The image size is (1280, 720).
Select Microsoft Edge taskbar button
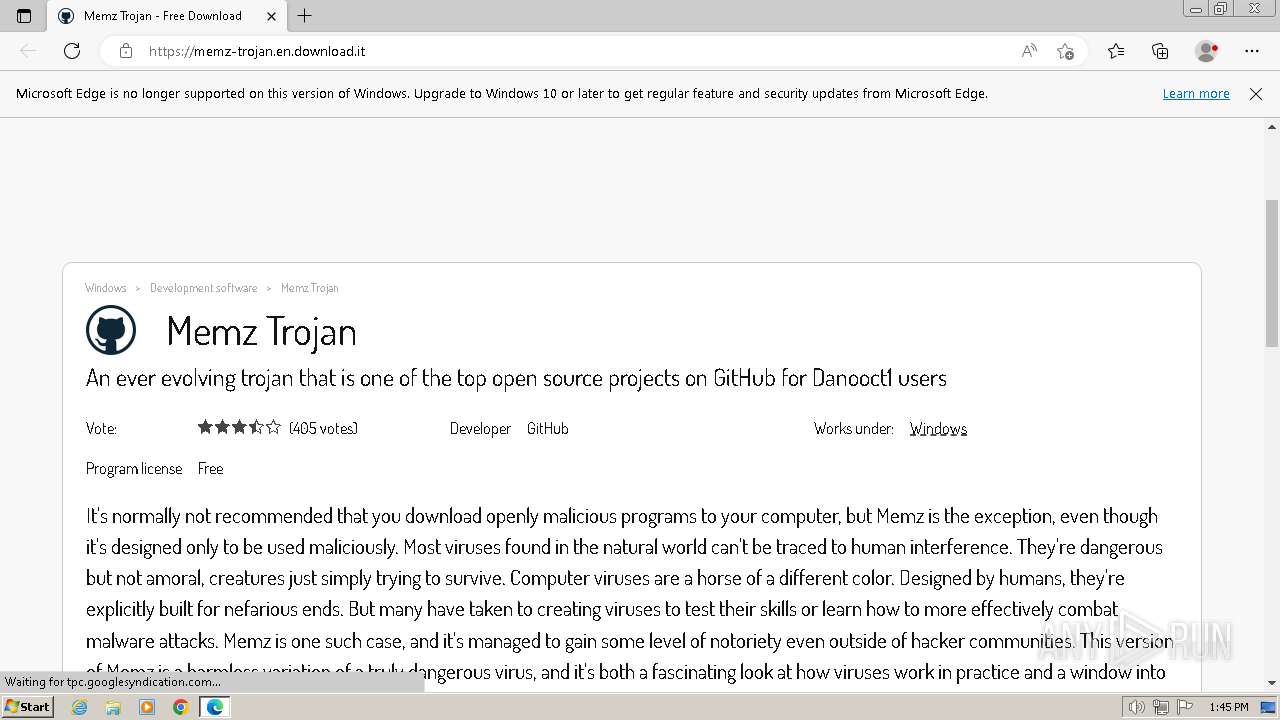214,707
